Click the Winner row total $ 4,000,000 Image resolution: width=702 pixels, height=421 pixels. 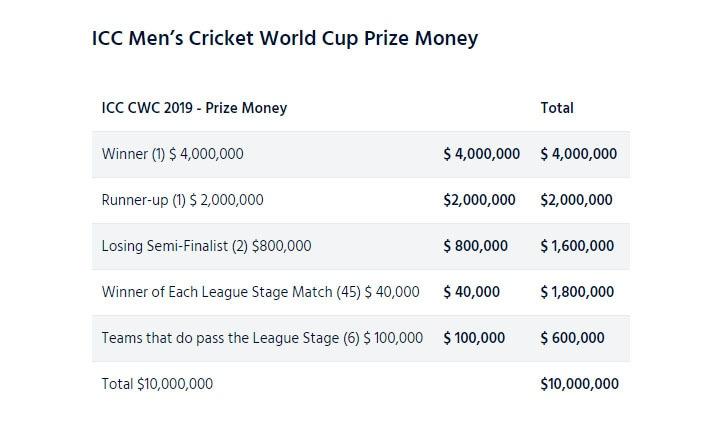tap(578, 154)
